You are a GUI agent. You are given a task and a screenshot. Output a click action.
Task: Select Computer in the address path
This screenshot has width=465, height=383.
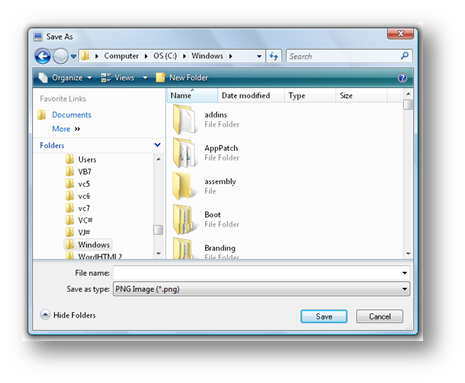pos(121,56)
